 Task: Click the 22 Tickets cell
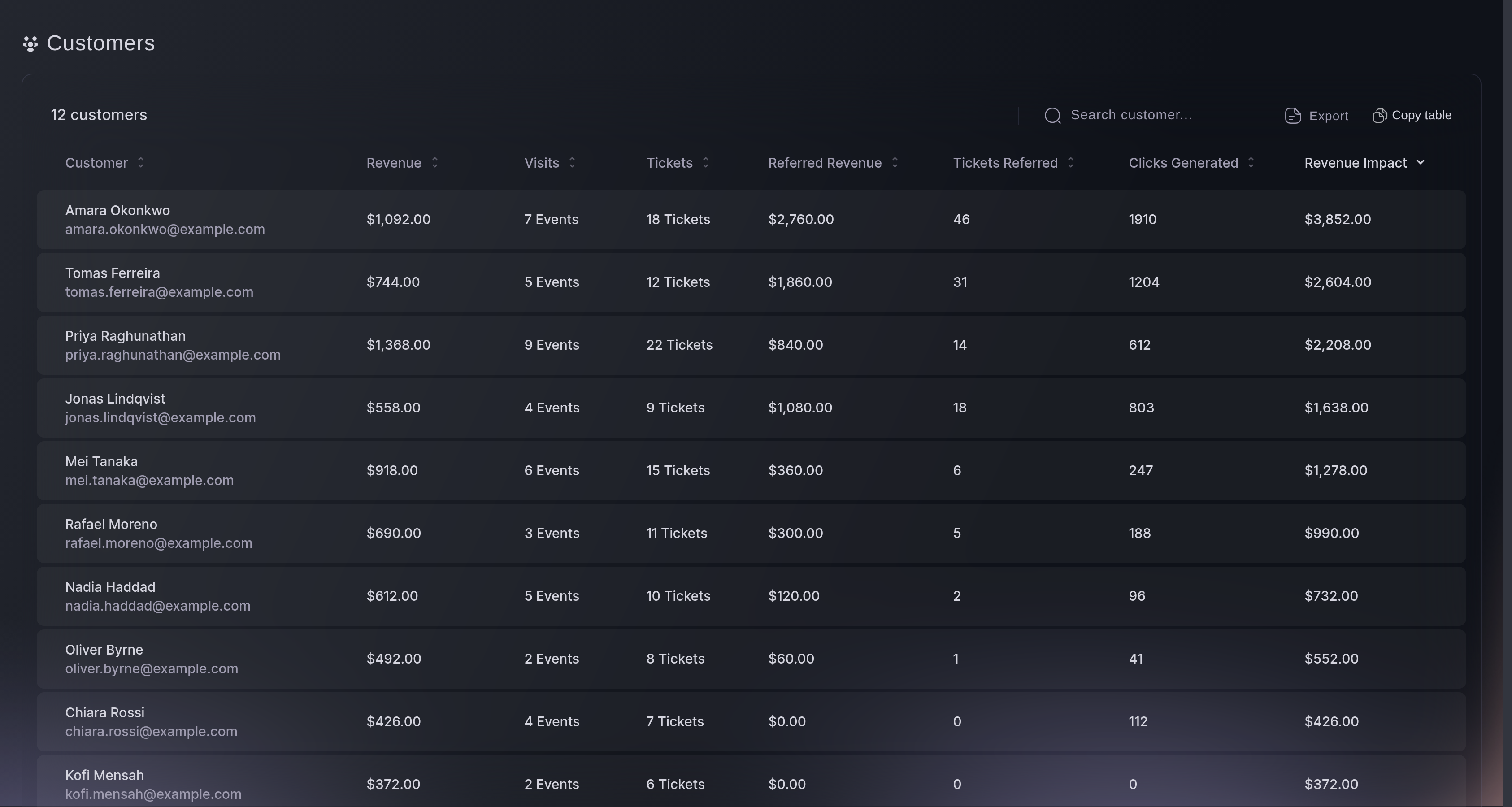click(x=679, y=345)
